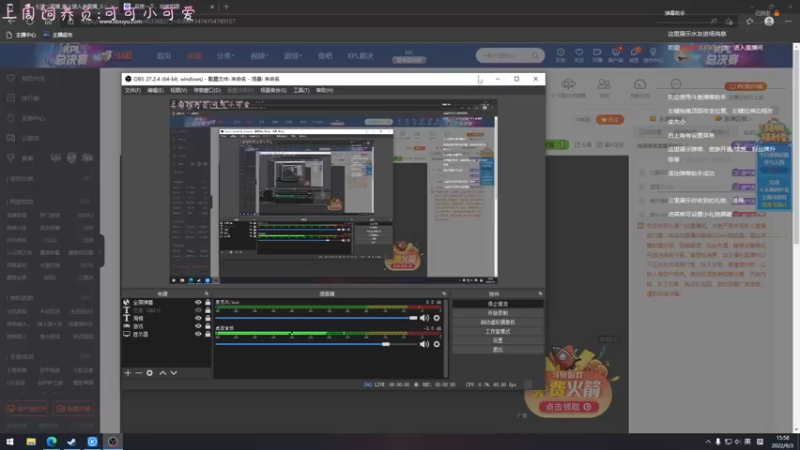Unlock the globe browser source lock
This screenshot has height=450, width=800.
click(x=208, y=302)
